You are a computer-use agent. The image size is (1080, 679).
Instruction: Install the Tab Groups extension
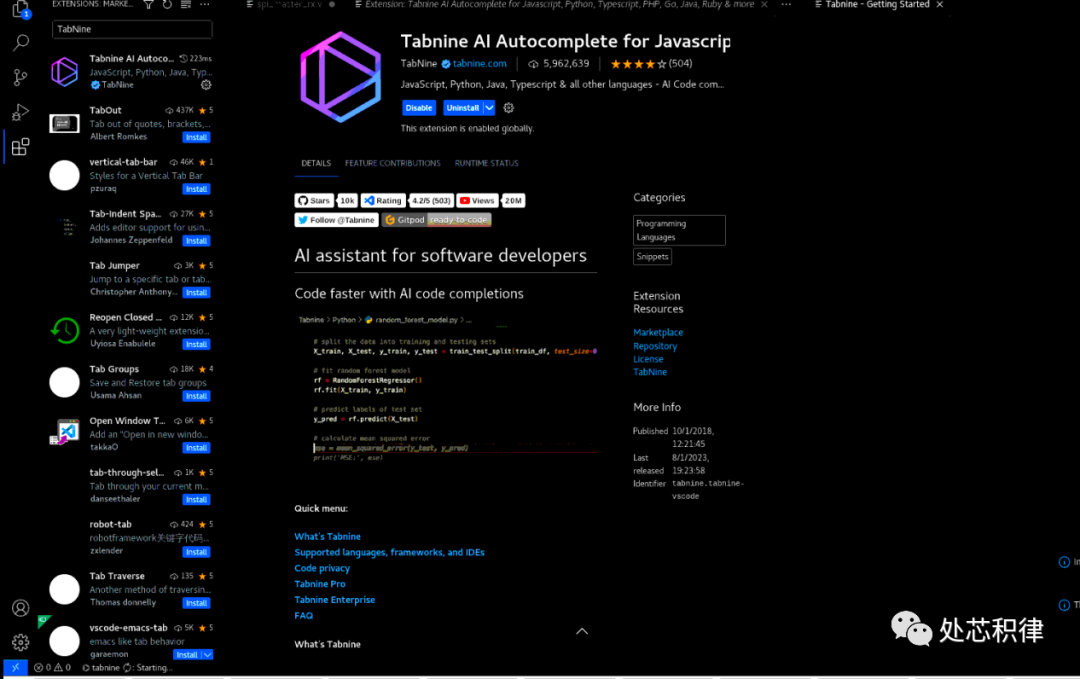(196, 396)
